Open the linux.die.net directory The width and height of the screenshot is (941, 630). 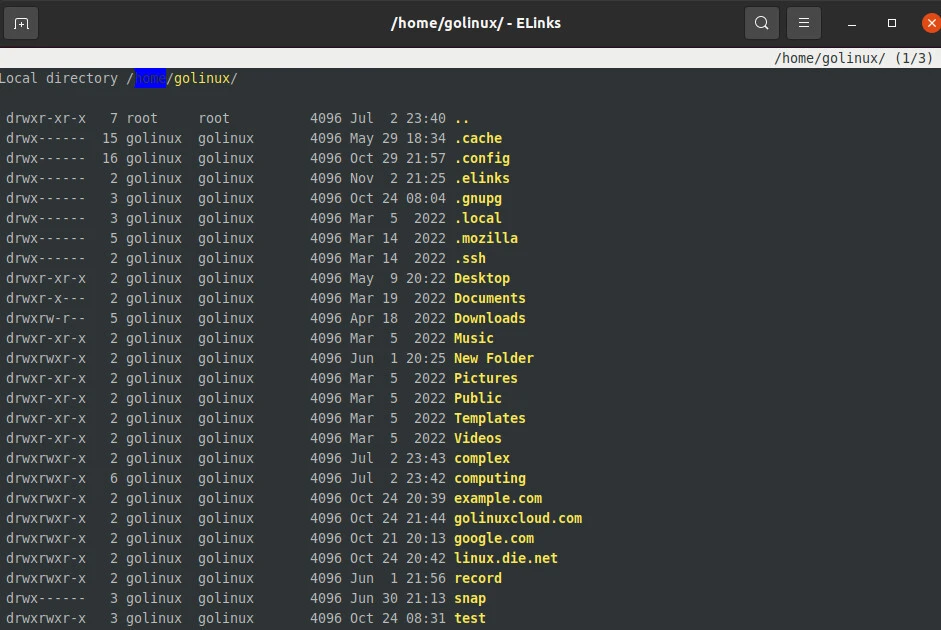click(x=505, y=558)
